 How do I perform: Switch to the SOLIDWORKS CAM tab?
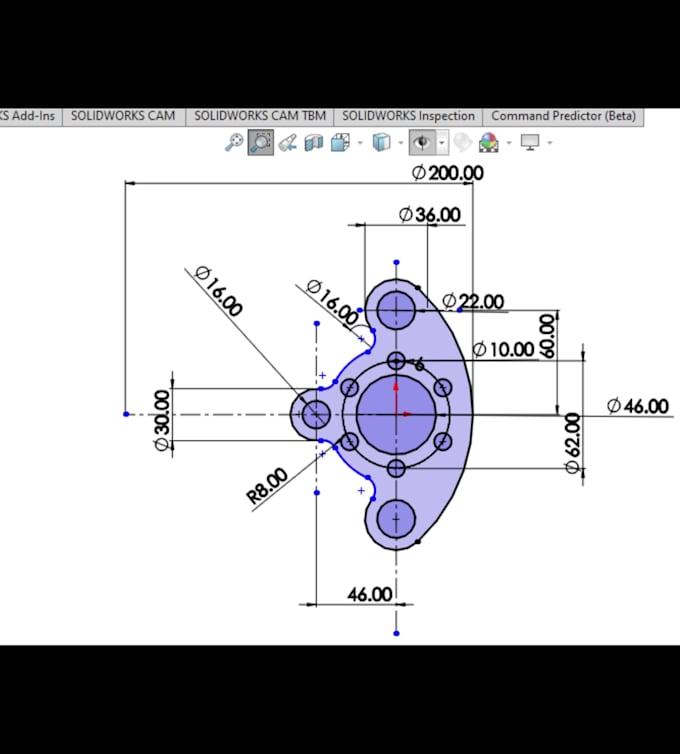124,116
